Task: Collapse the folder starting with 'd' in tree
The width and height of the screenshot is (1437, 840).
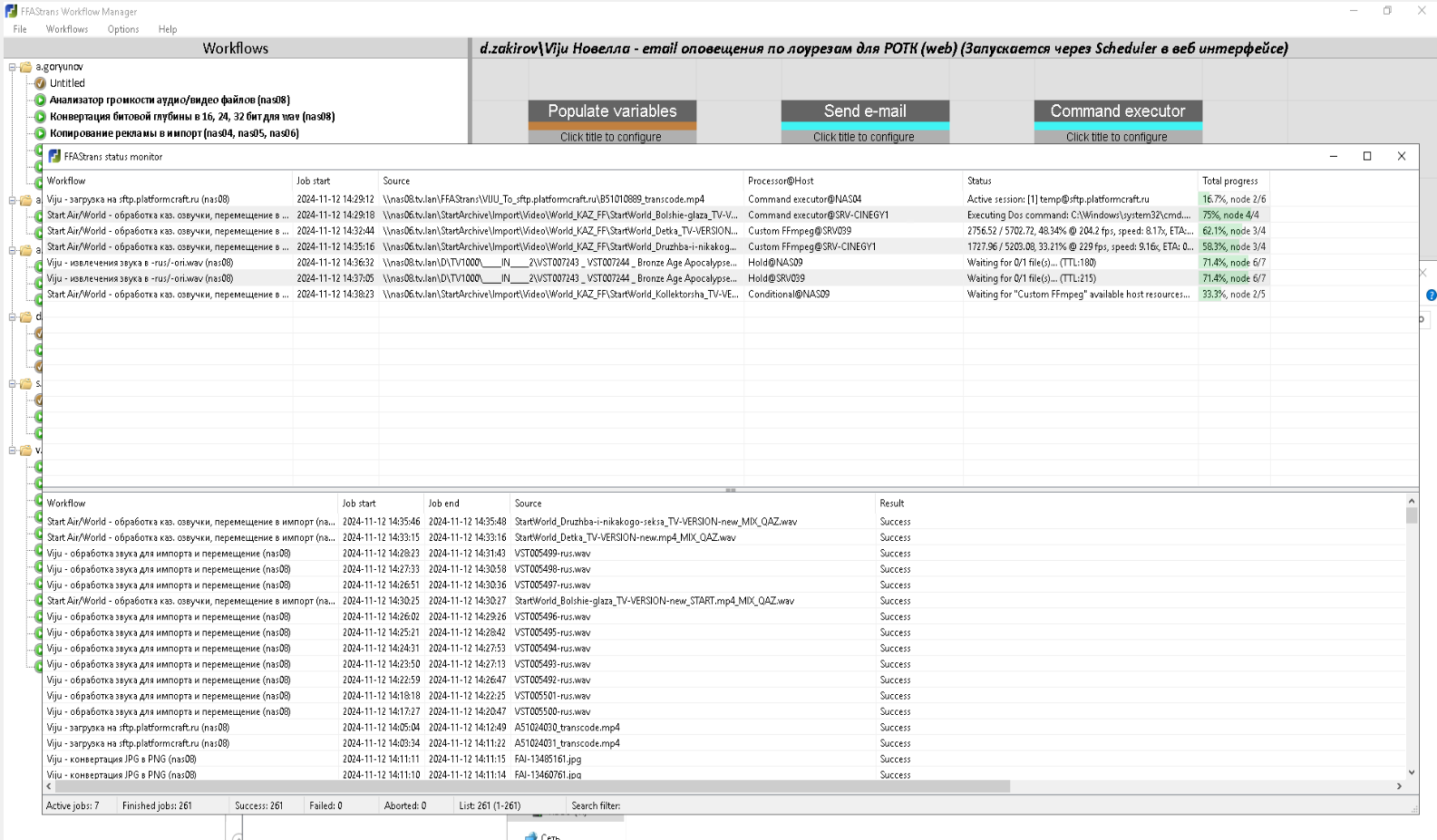Action: [13, 317]
